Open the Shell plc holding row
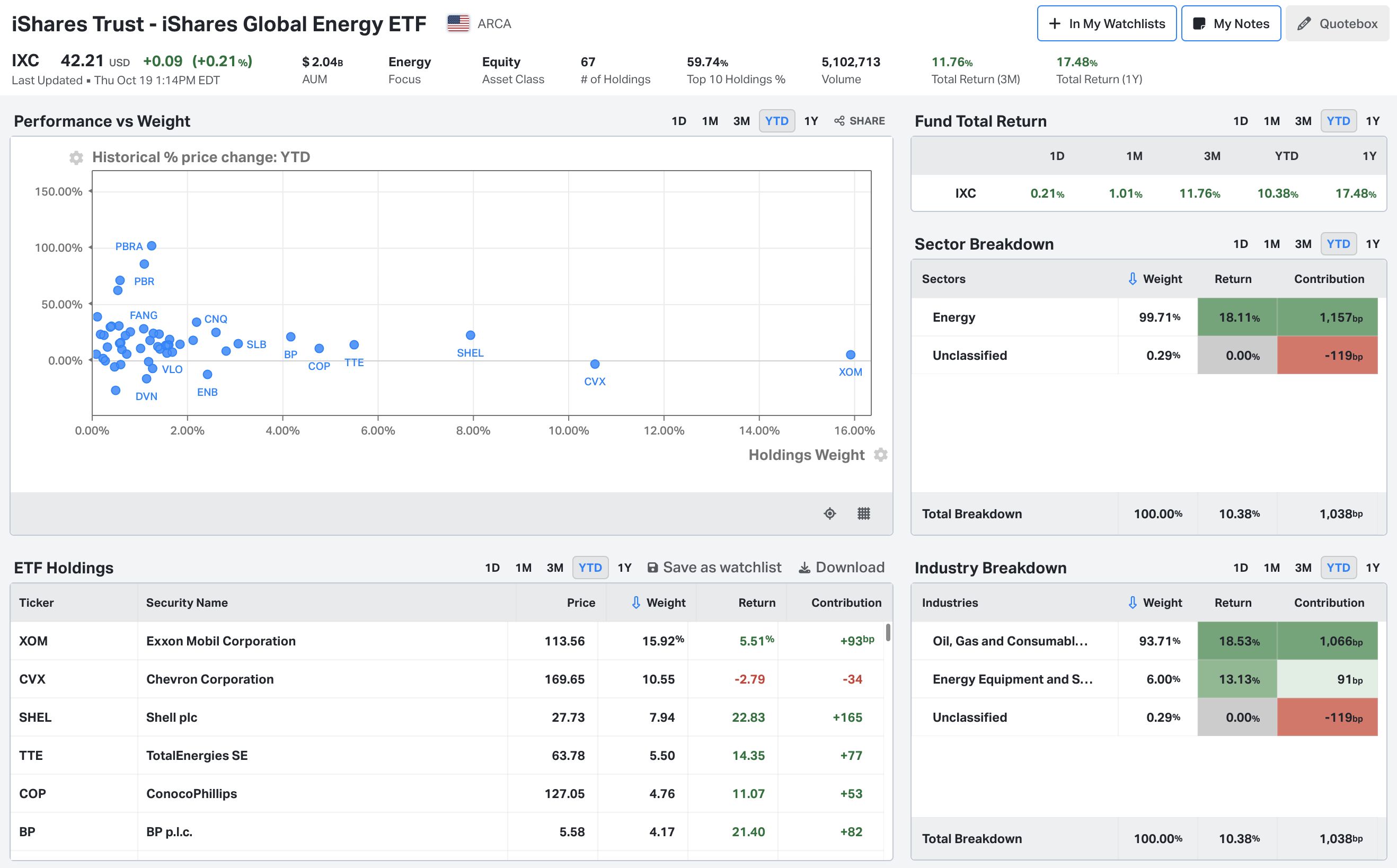1397x868 pixels. (447, 717)
